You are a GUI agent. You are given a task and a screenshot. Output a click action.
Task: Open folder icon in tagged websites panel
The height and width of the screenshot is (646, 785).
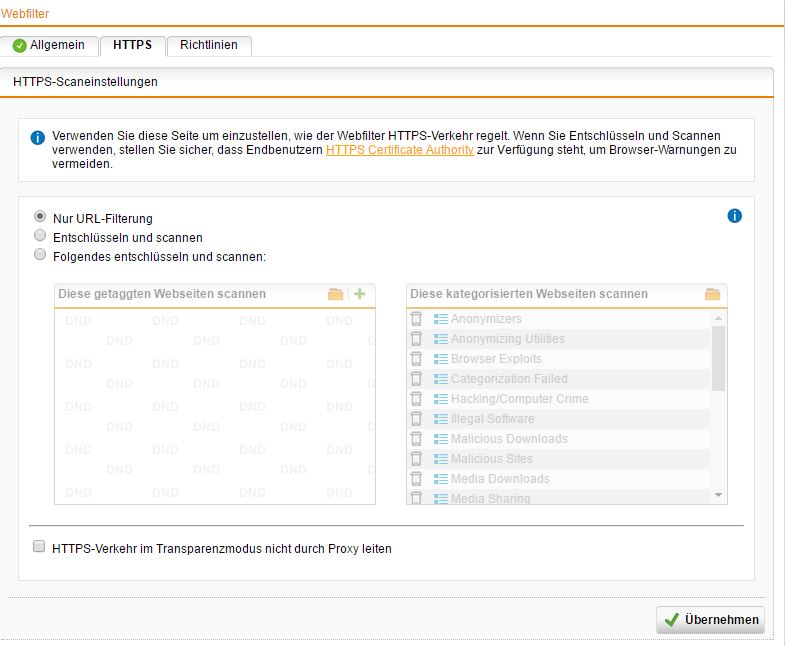336,294
